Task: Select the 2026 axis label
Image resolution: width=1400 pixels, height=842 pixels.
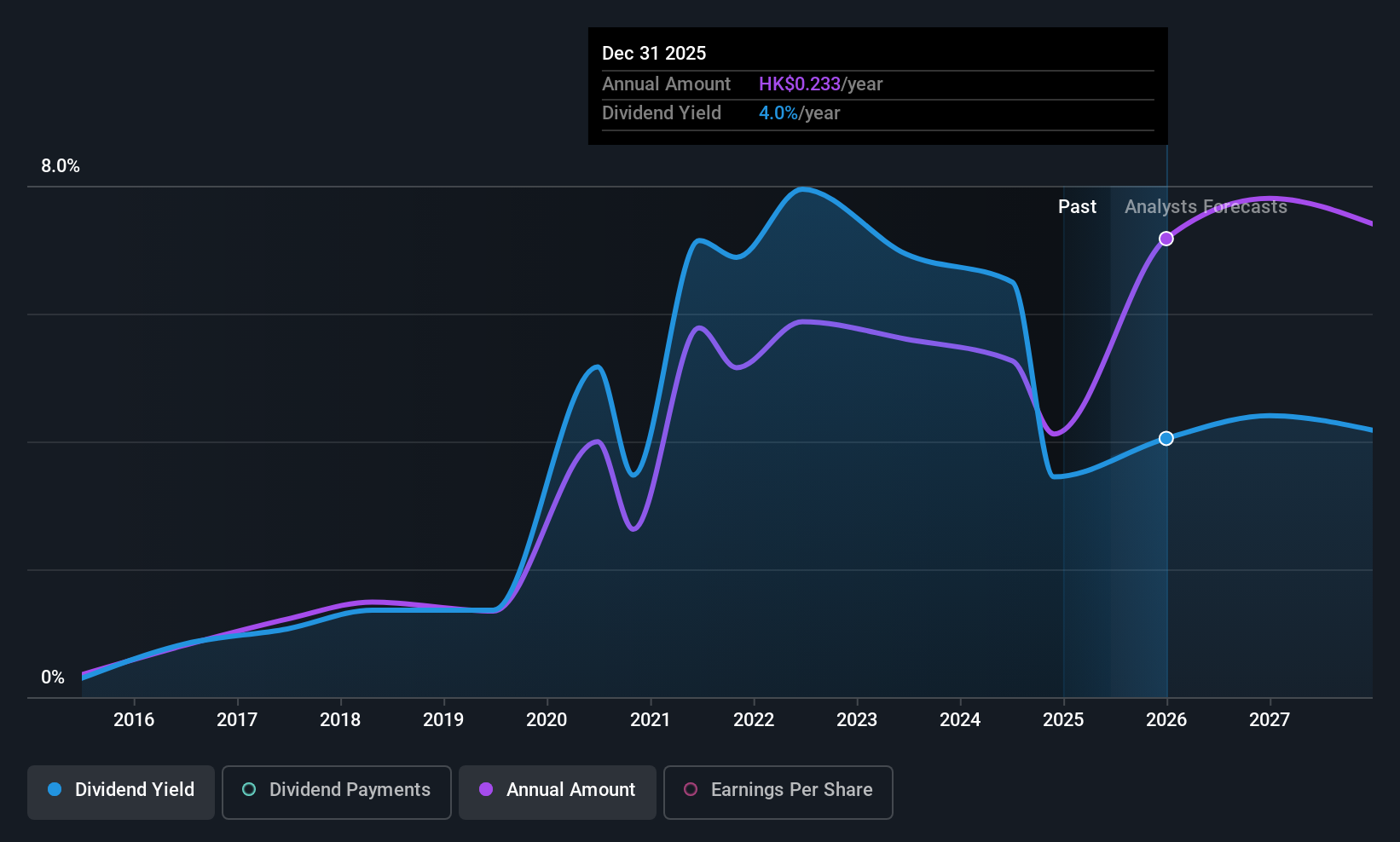Action: [1166, 719]
